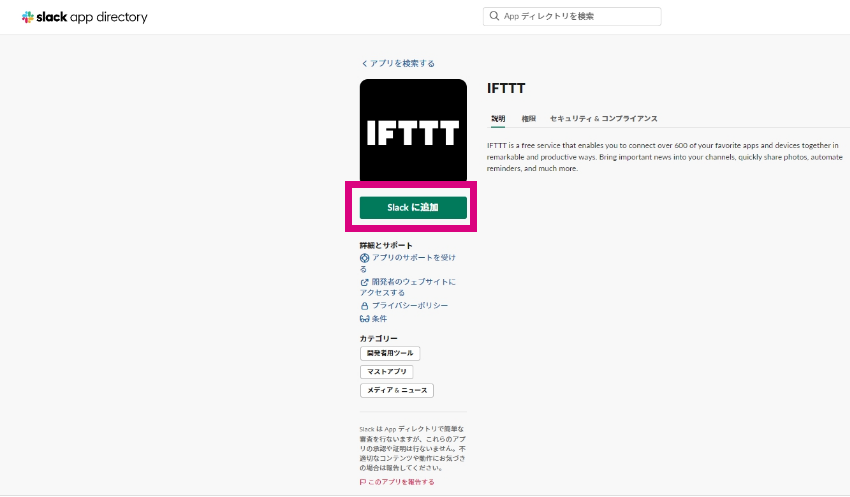Open 開発者のウェブサイトにアクセスする link
The width and height of the screenshot is (850, 497).
pyautogui.click(x=408, y=287)
